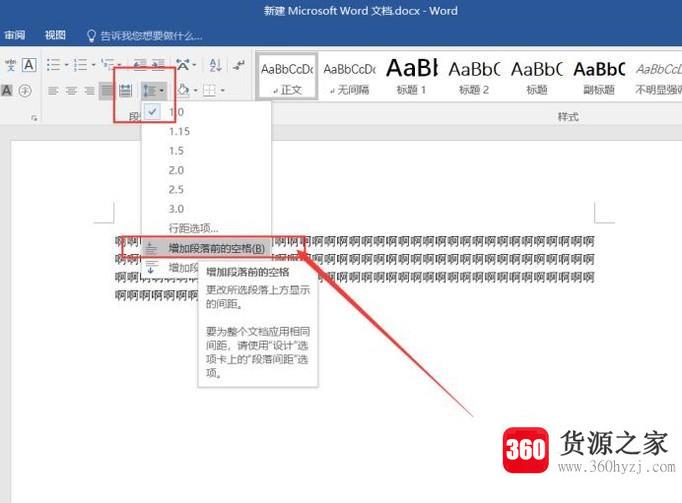The image size is (682, 503).
Task: Apply borders with the borders icon
Action: pyautogui.click(x=210, y=90)
